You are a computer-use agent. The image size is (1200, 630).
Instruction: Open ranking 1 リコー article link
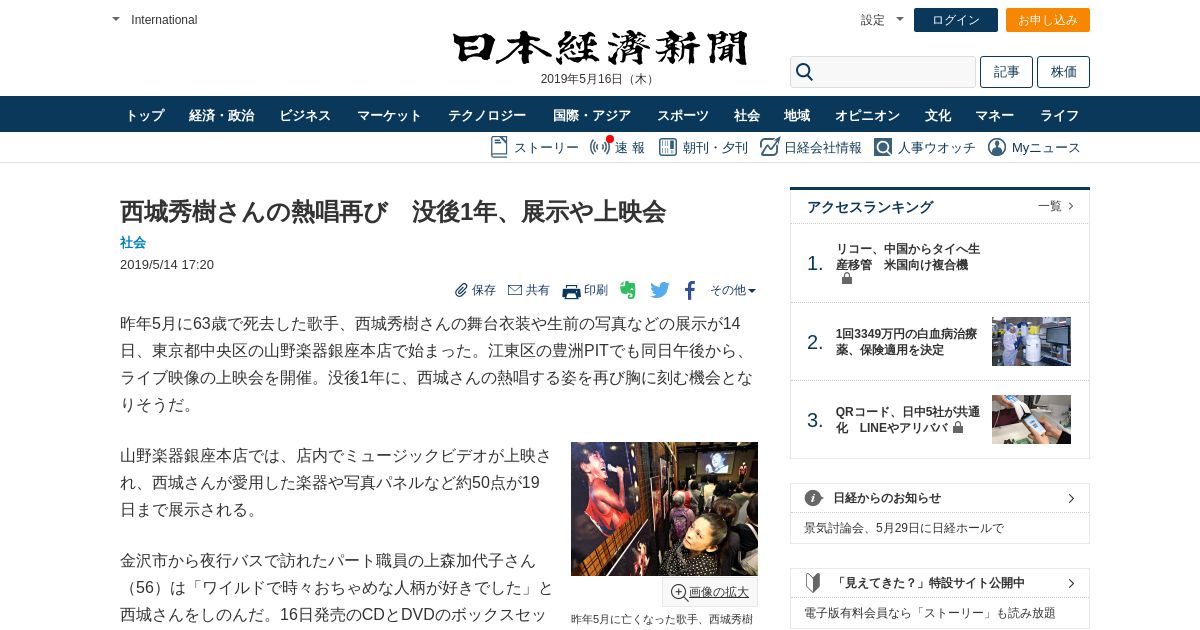point(908,257)
